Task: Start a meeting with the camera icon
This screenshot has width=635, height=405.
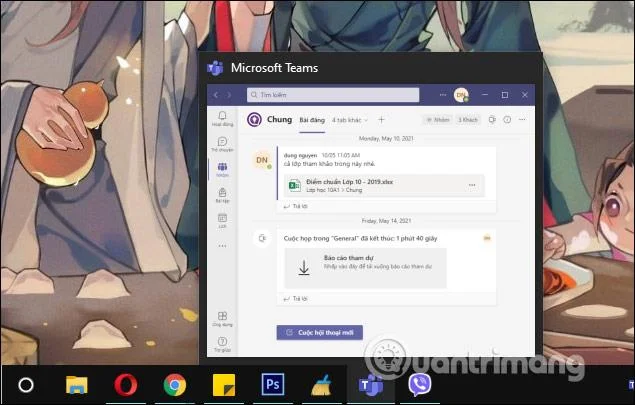Action: point(492,119)
